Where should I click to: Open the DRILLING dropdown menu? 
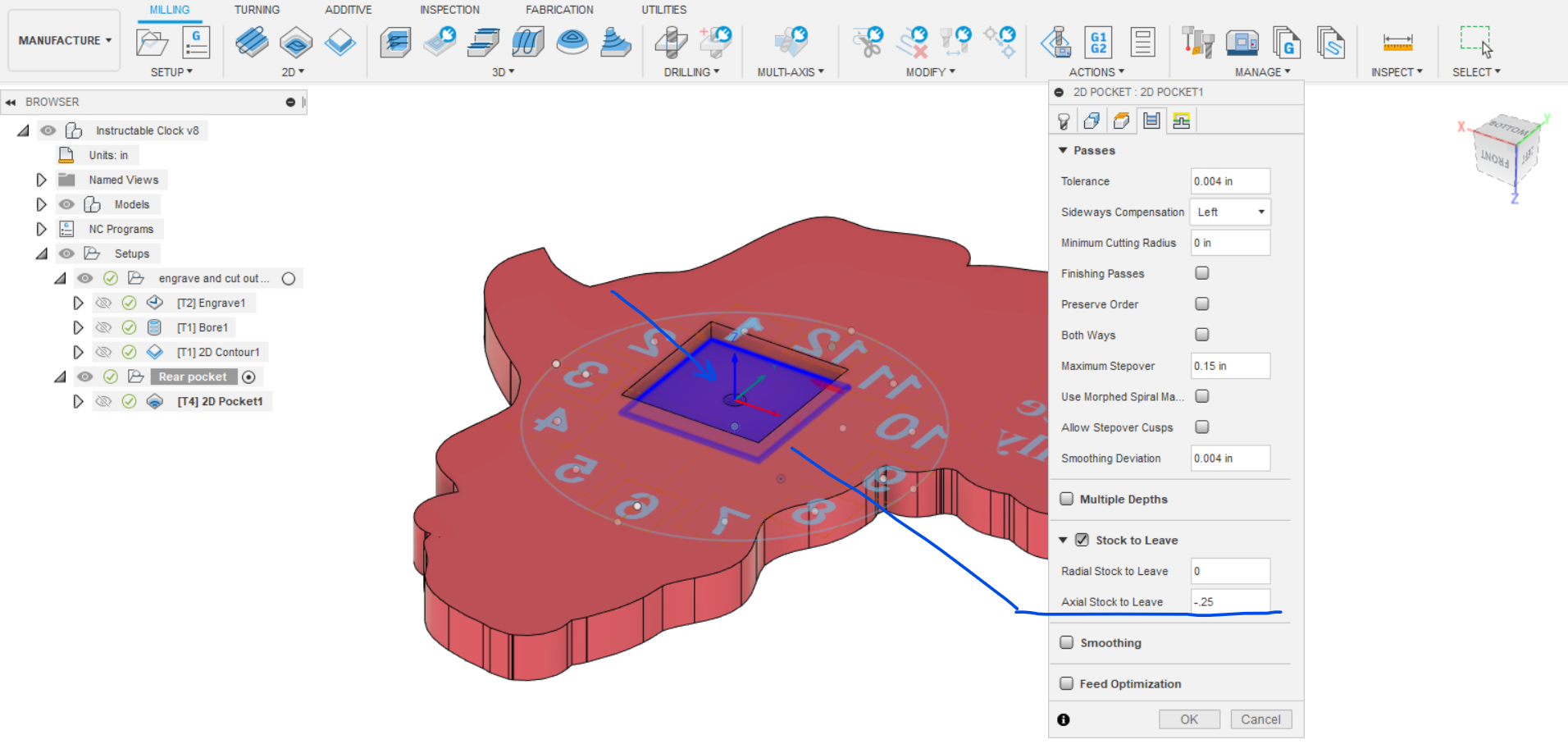pos(691,72)
